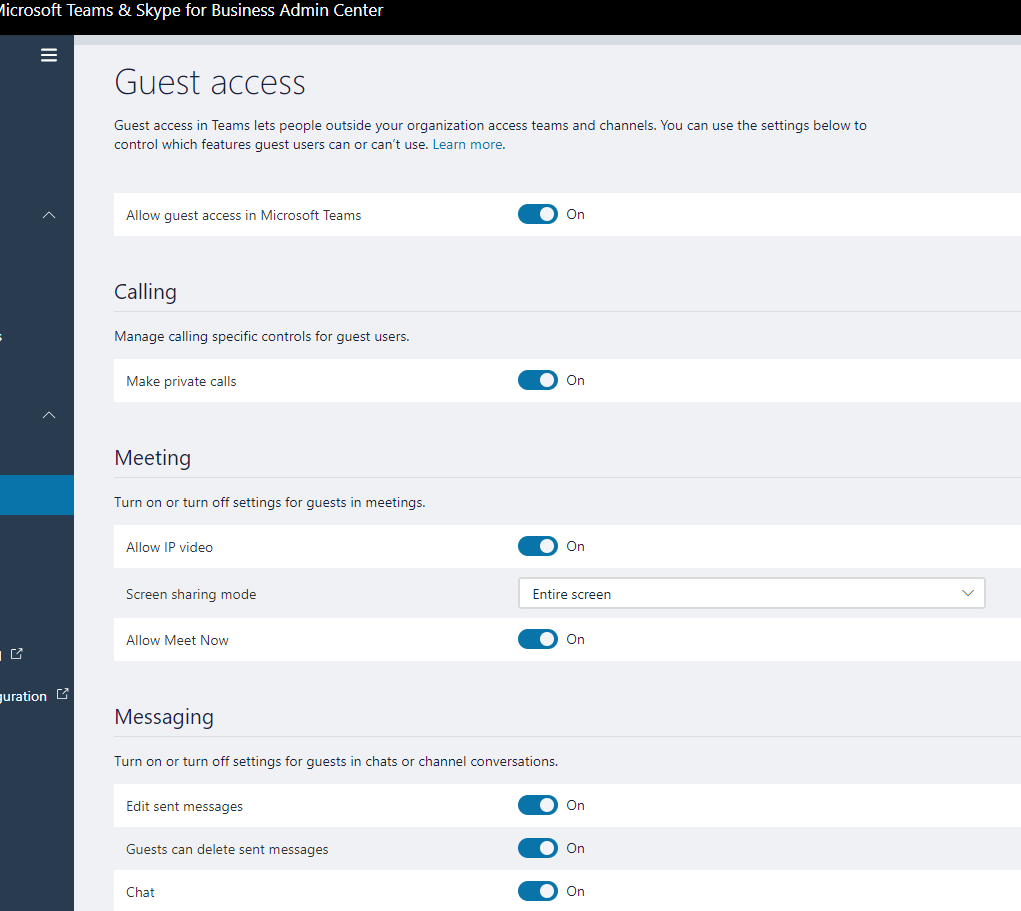Click 'Manage calling specific controls for guest users.' text
1021x911 pixels.
point(262,337)
